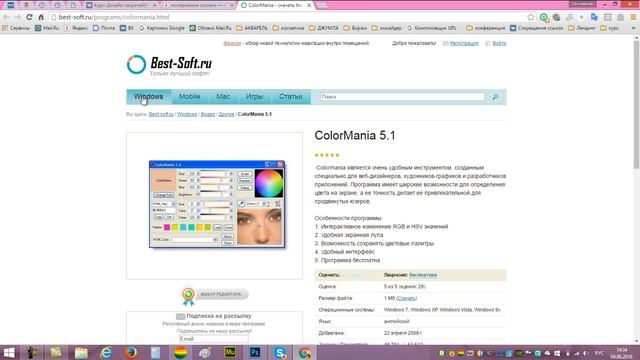
Task: Select the Windows navigation tab
Action: pyautogui.click(x=149, y=97)
